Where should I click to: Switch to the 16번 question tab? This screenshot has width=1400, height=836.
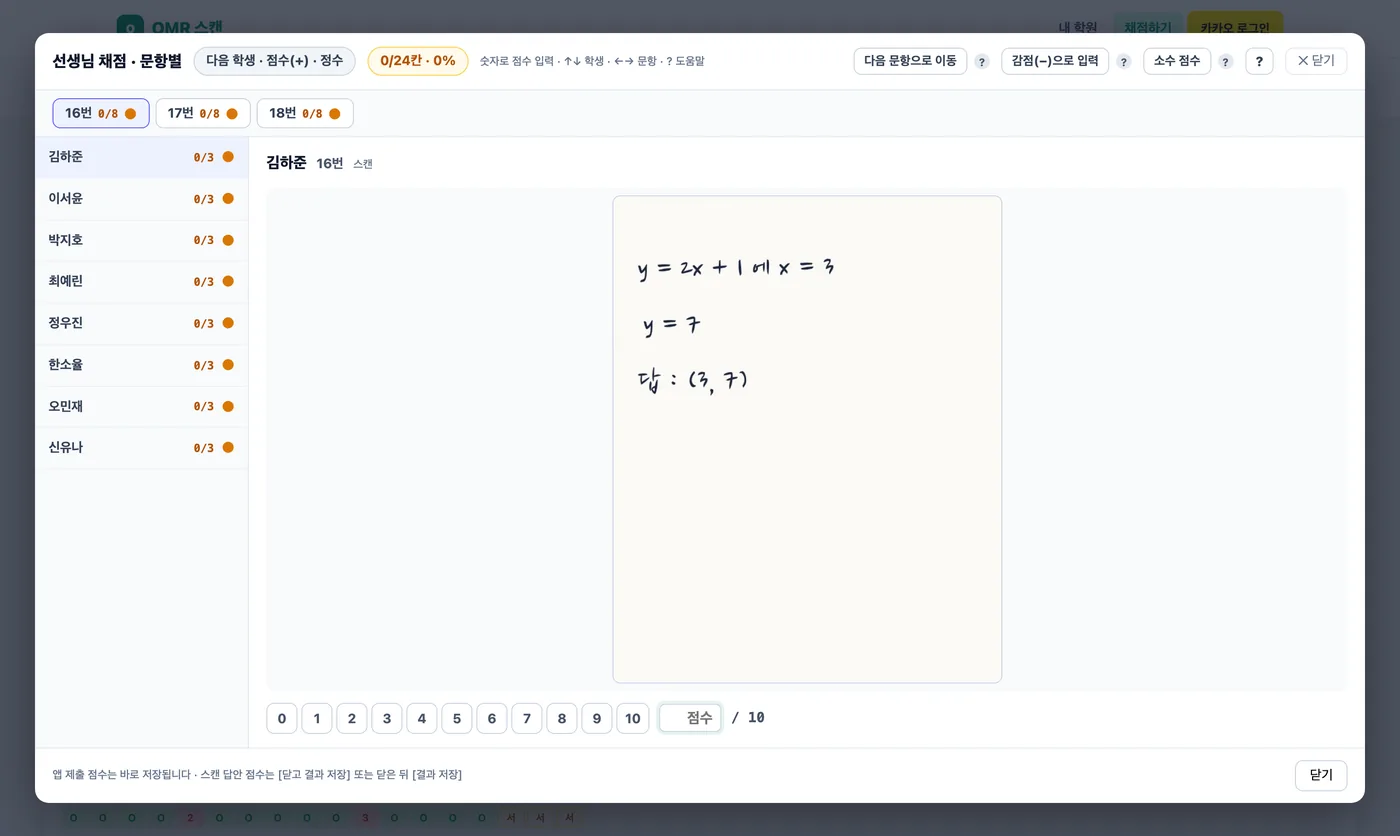tap(101, 114)
